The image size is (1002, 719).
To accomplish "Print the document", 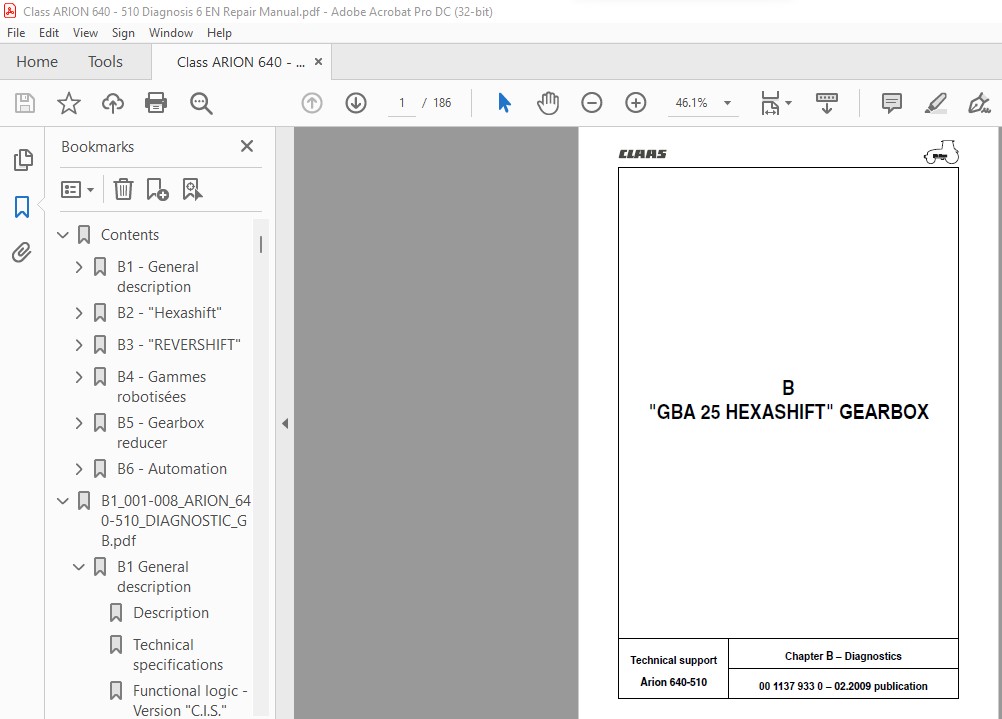I will 156,103.
